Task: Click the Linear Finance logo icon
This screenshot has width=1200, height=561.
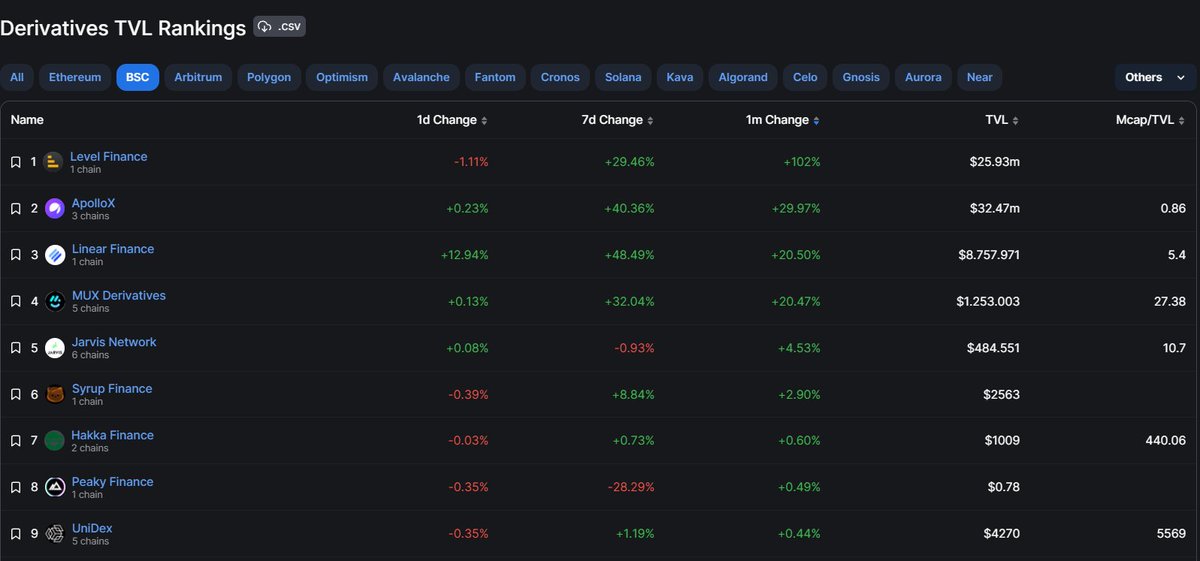Action: 54,255
